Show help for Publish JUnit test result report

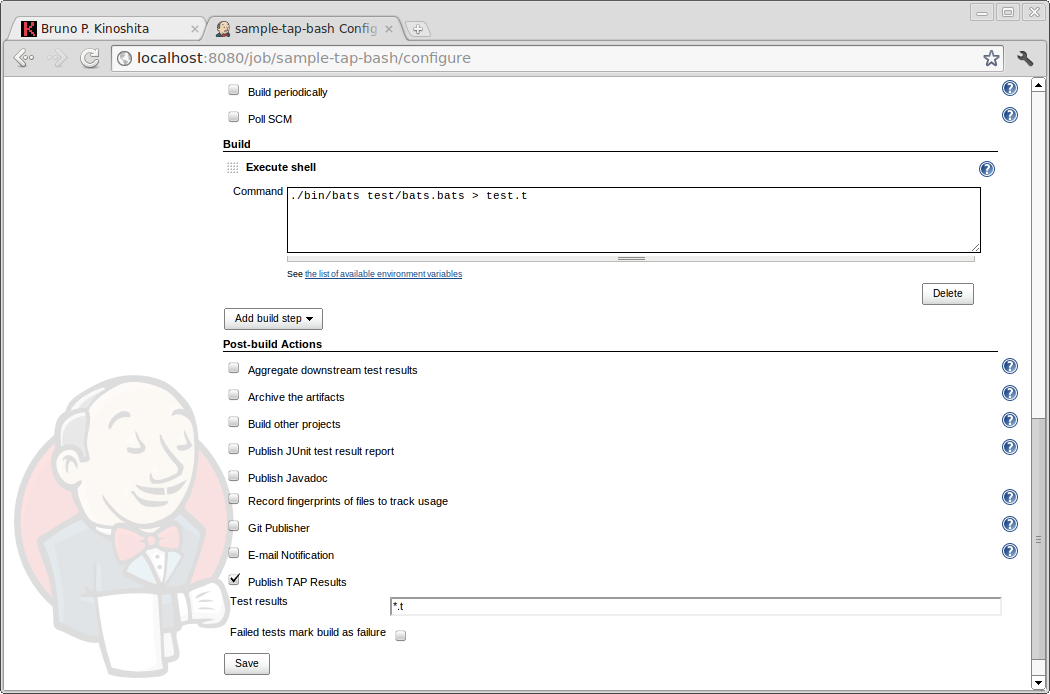pyautogui.click(x=1010, y=447)
